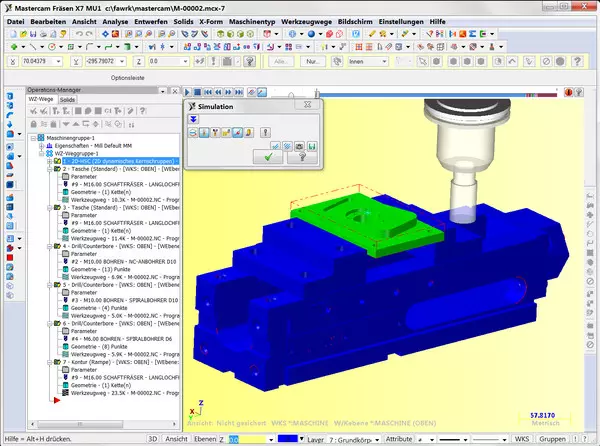The width and height of the screenshot is (600, 446).
Task: Expand the Simulation dialog double-arrow button
Action: click(193, 117)
